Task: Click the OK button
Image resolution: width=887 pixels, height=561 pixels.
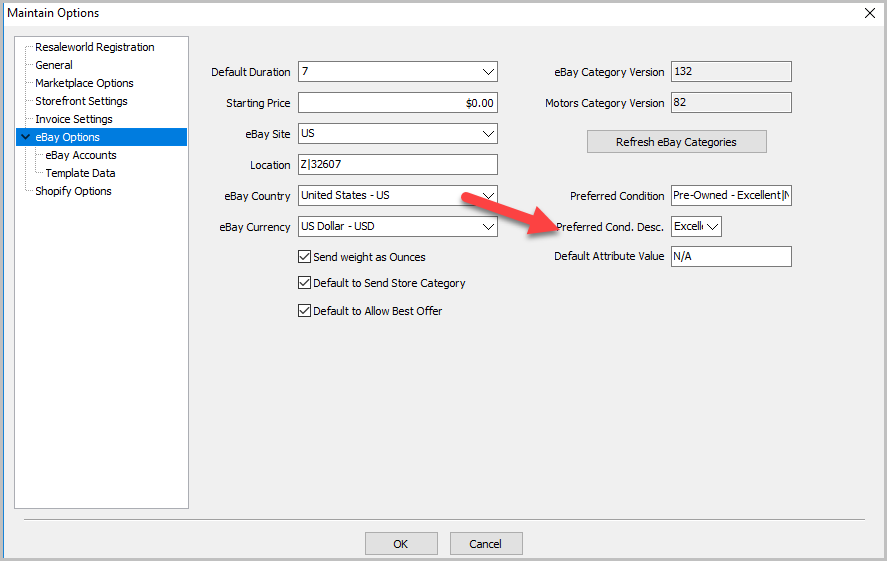Action: (x=401, y=543)
